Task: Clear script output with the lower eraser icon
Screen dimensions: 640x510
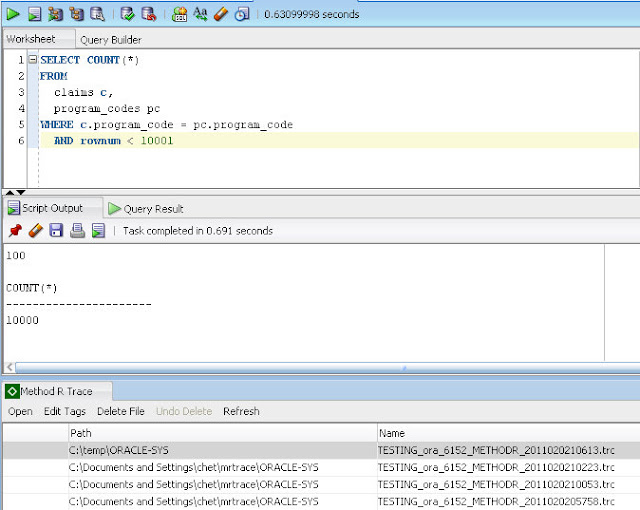Action: point(35,231)
